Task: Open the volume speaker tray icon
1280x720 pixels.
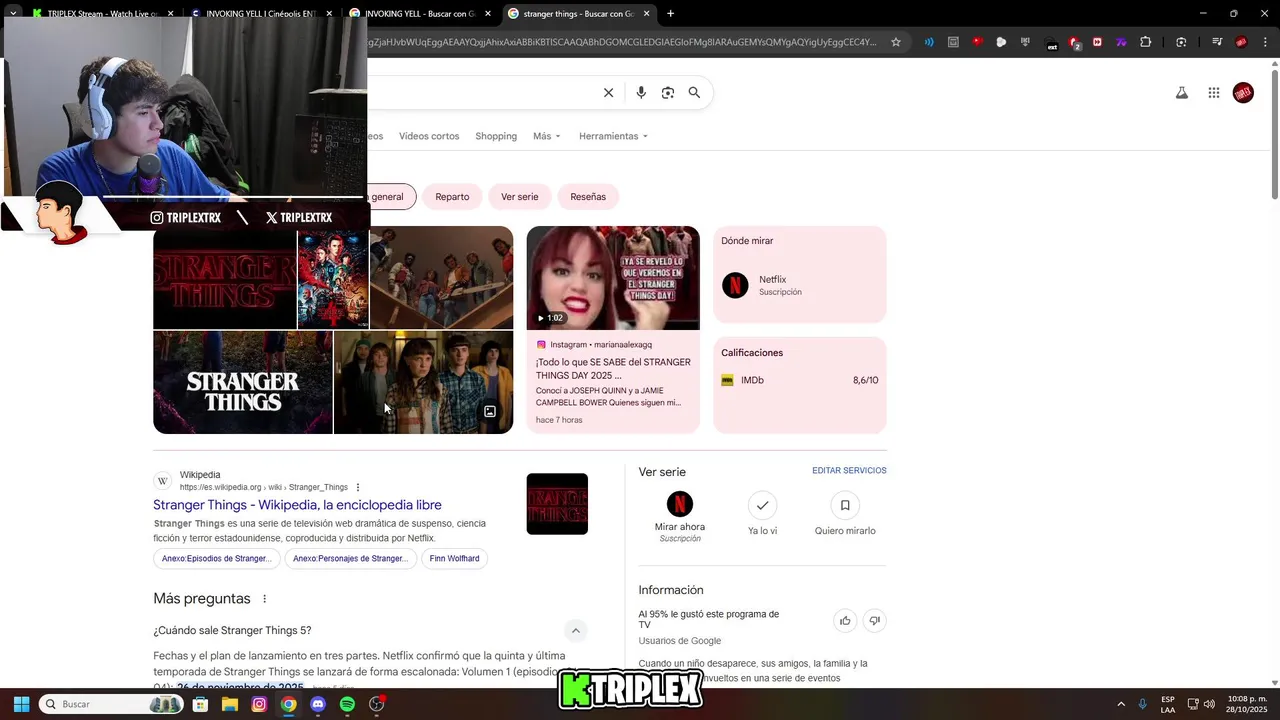Action: click(1209, 704)
